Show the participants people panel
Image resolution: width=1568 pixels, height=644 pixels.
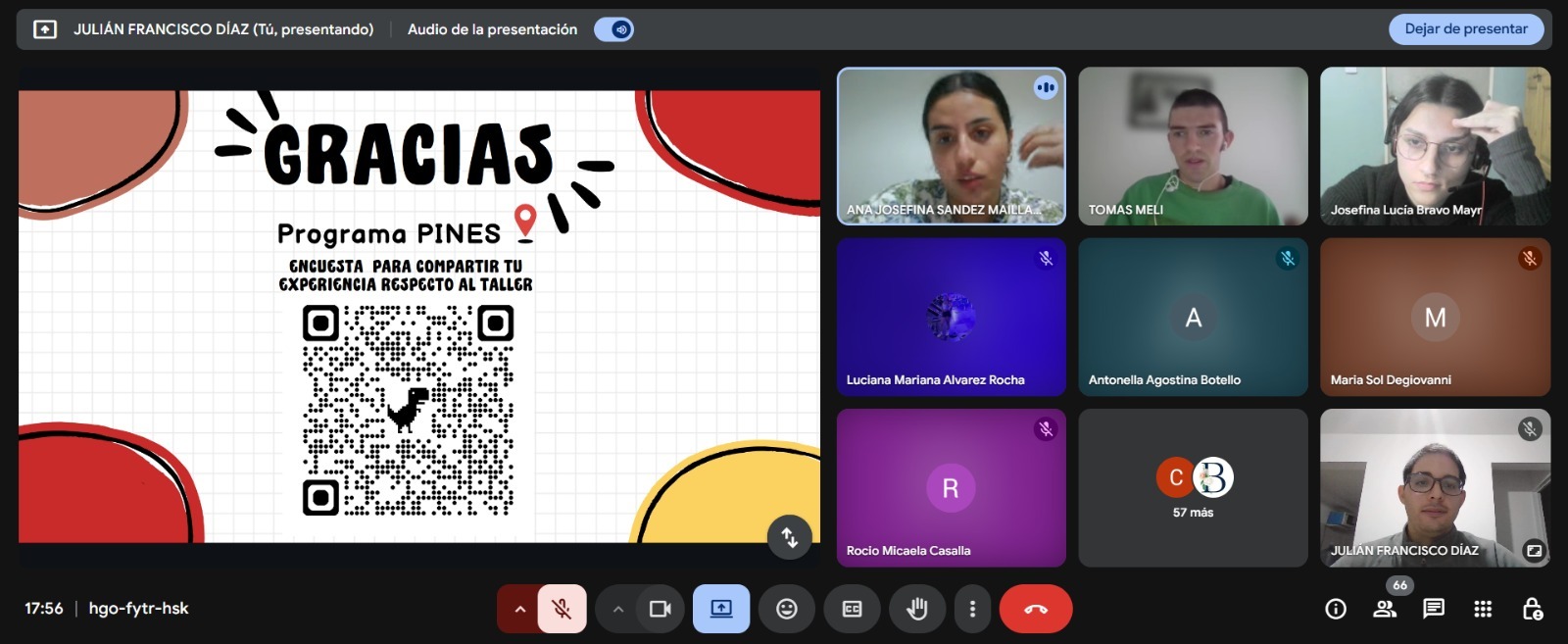click(x=1385, y=609)
